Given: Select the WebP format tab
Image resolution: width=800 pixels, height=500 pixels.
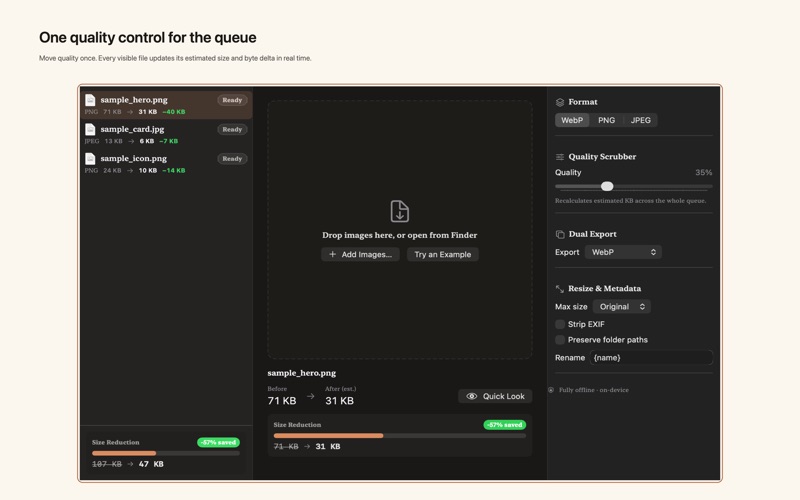Looking at the screenshot, I should [x=572, y=120].
